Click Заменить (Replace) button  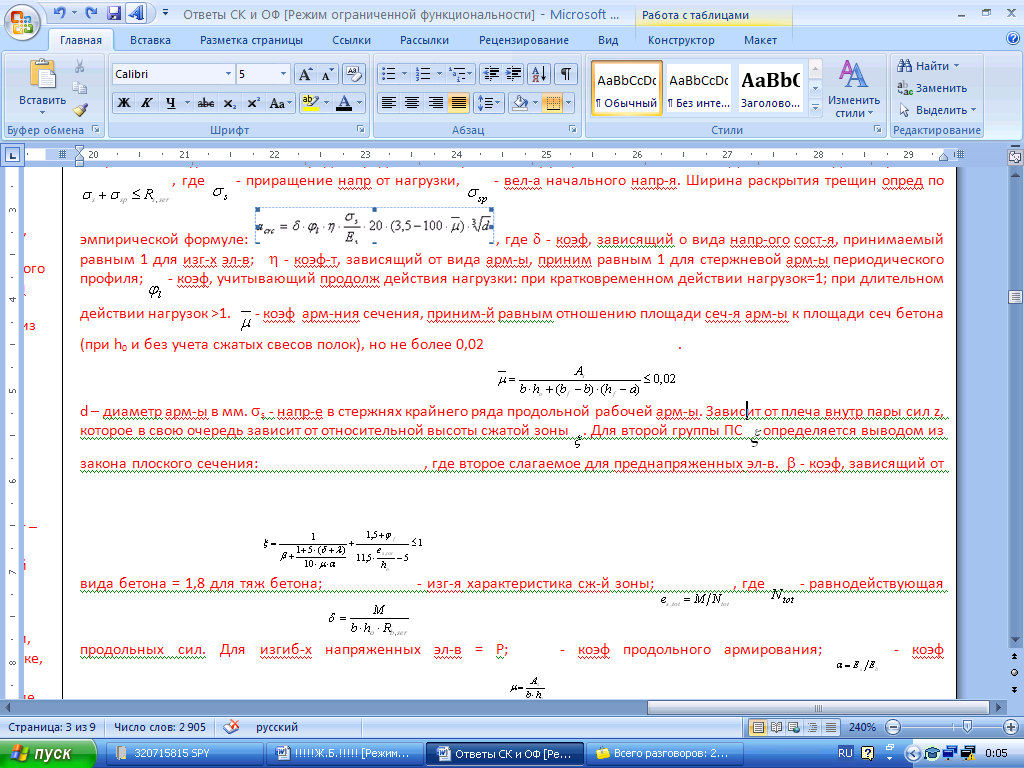[932, 88]
